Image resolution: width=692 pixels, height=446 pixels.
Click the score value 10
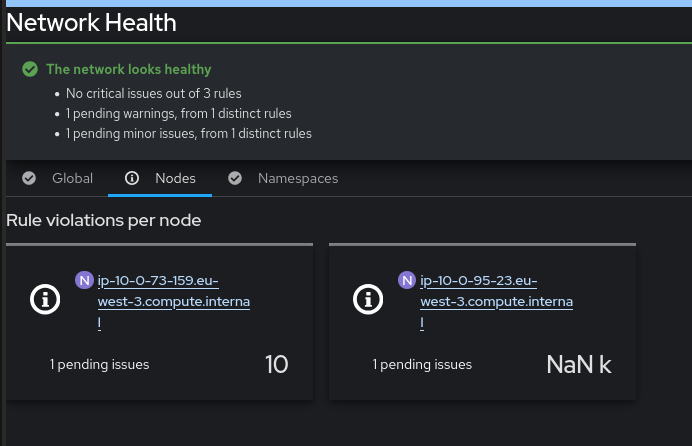[x=276, y=364]
